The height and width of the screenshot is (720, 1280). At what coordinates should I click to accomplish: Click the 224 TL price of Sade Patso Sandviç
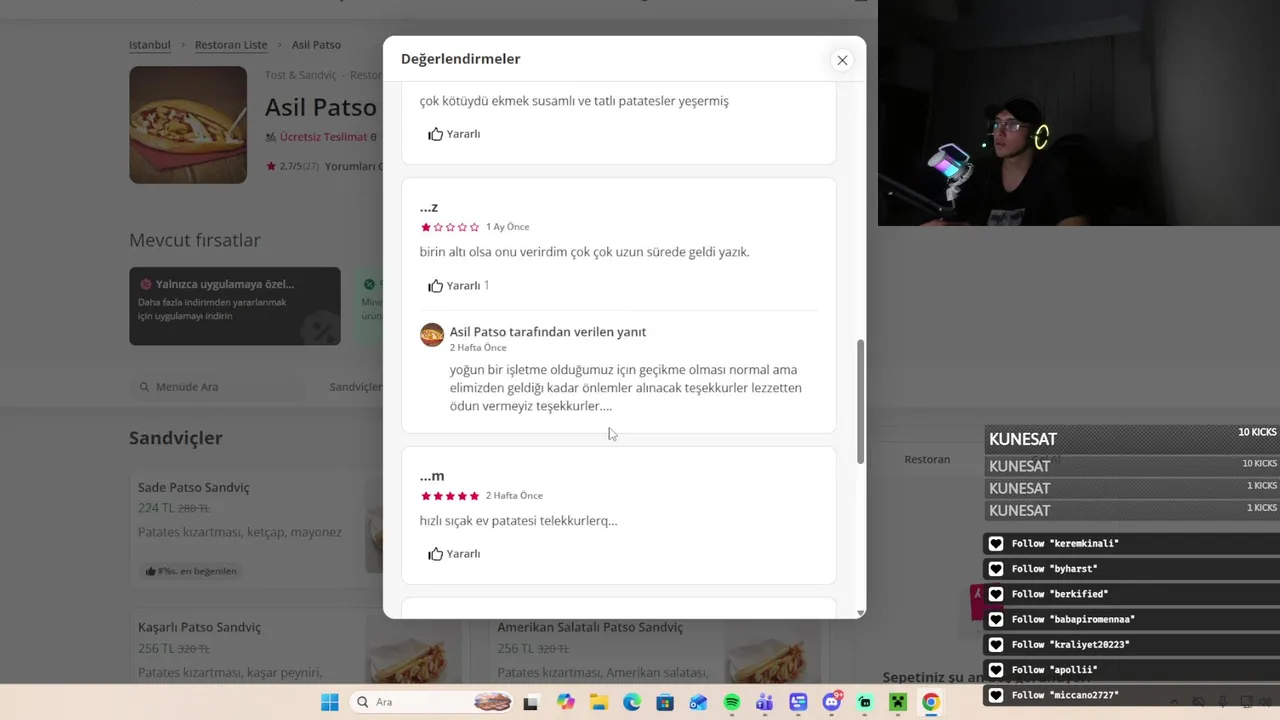[x=156, y=508]
